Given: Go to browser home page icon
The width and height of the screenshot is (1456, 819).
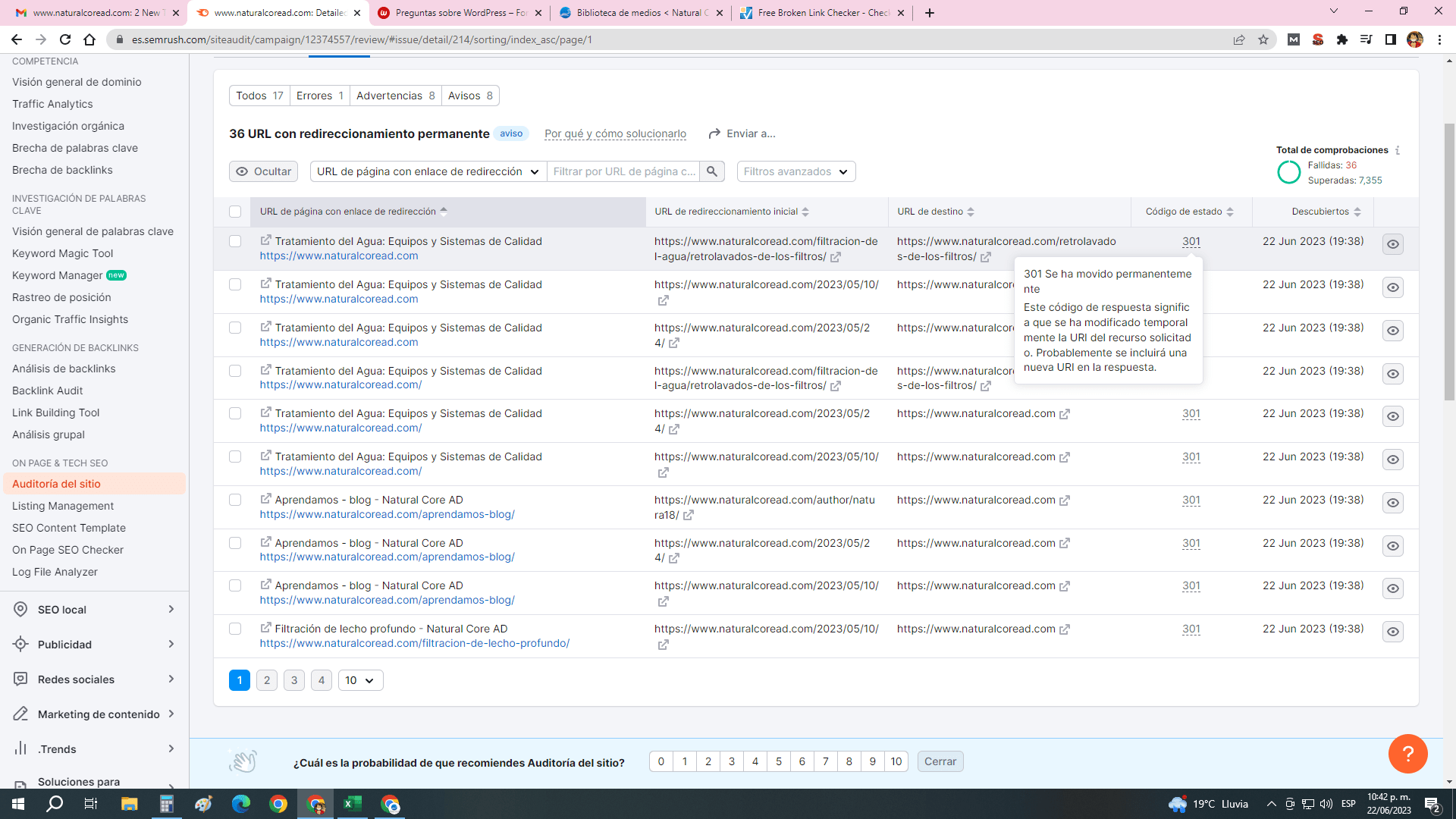Looking at the screenshot, I should (89, 39).
